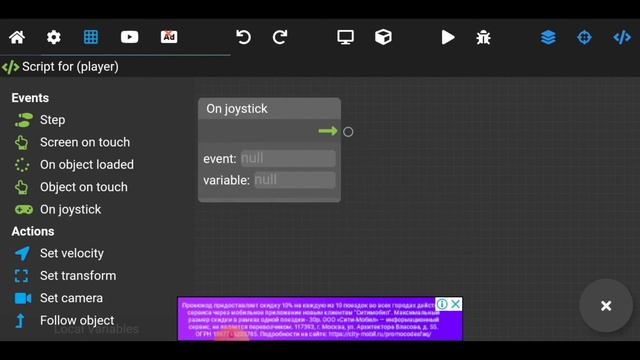Add the Step event
The image size is (640, 360).
(x=52, y=120)
